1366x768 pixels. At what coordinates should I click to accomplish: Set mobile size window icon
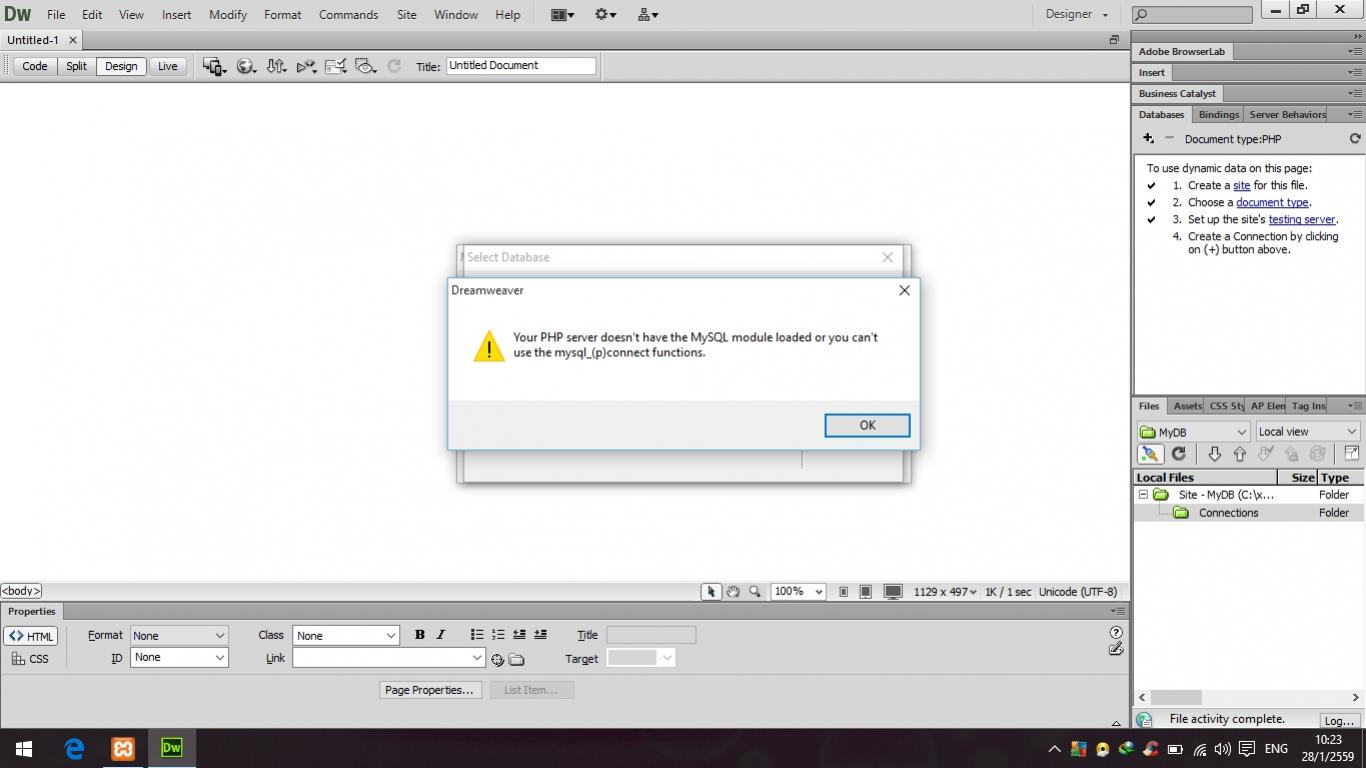click(843, 592)
